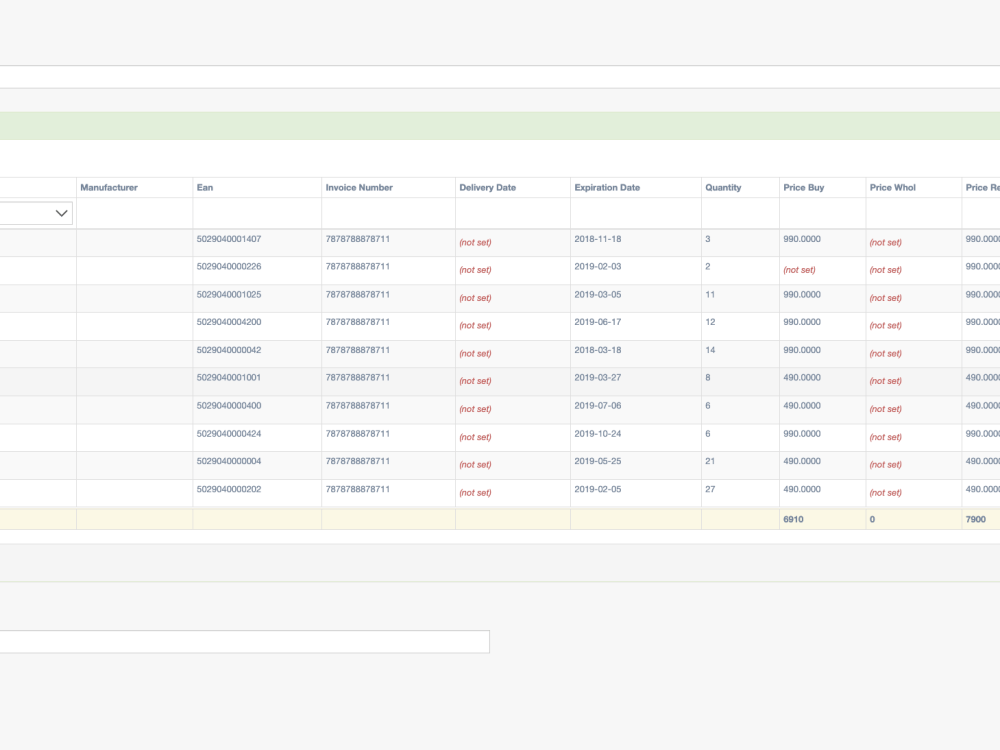This screenshot has width=1000, height=750.
Task: Click the long text input below the table
Action: pos(245,642)
